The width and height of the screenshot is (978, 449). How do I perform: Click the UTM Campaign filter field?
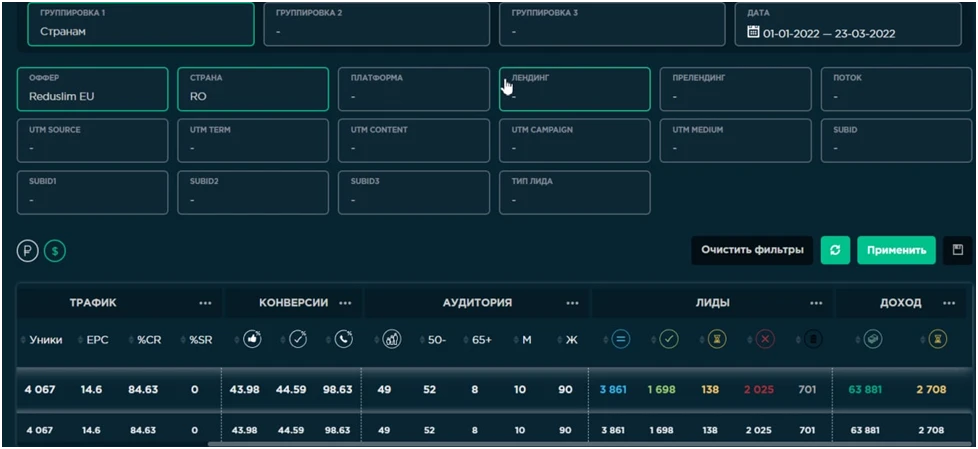[x=575, y=141]
